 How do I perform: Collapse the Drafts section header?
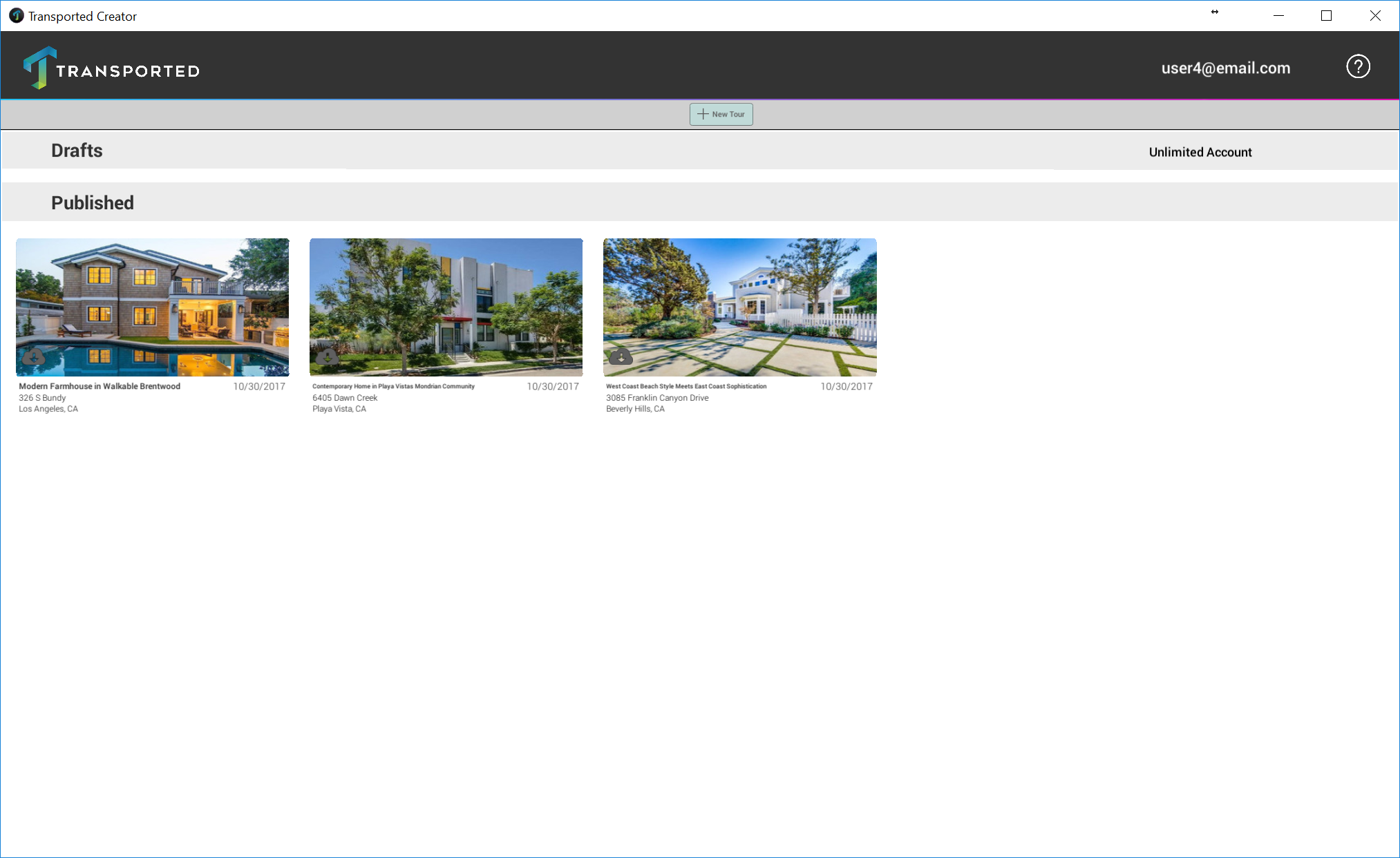[77, 151]
